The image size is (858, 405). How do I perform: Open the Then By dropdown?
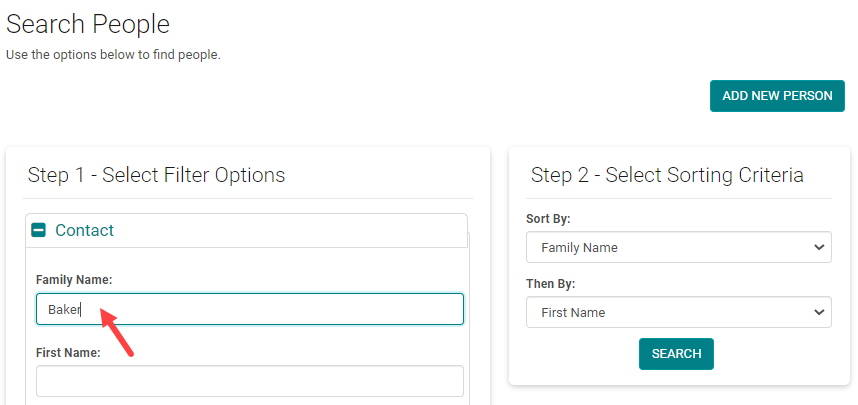tap(678, 312)
